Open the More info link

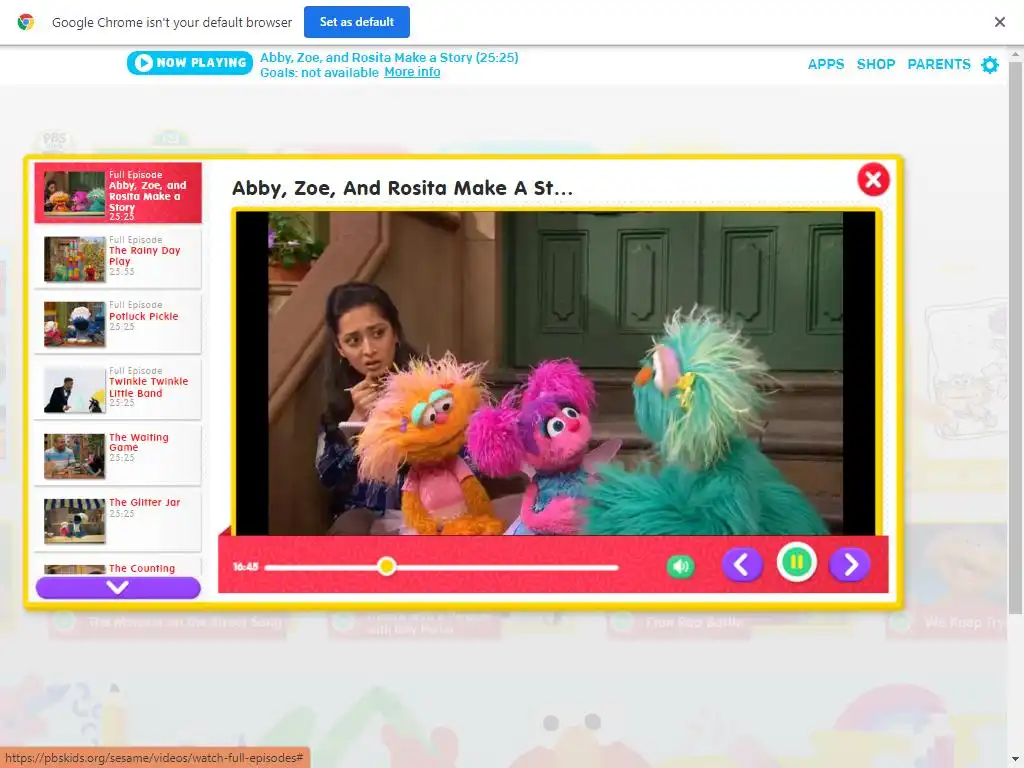coord(412,72)
